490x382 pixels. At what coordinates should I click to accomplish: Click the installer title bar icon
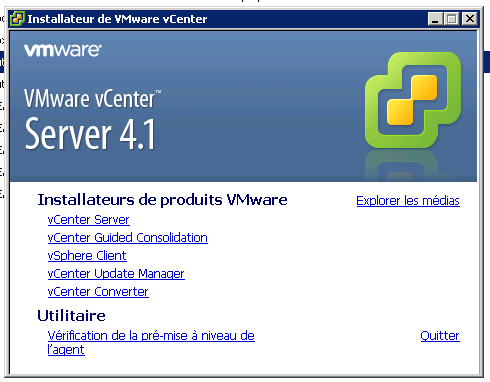pos(17,19)
